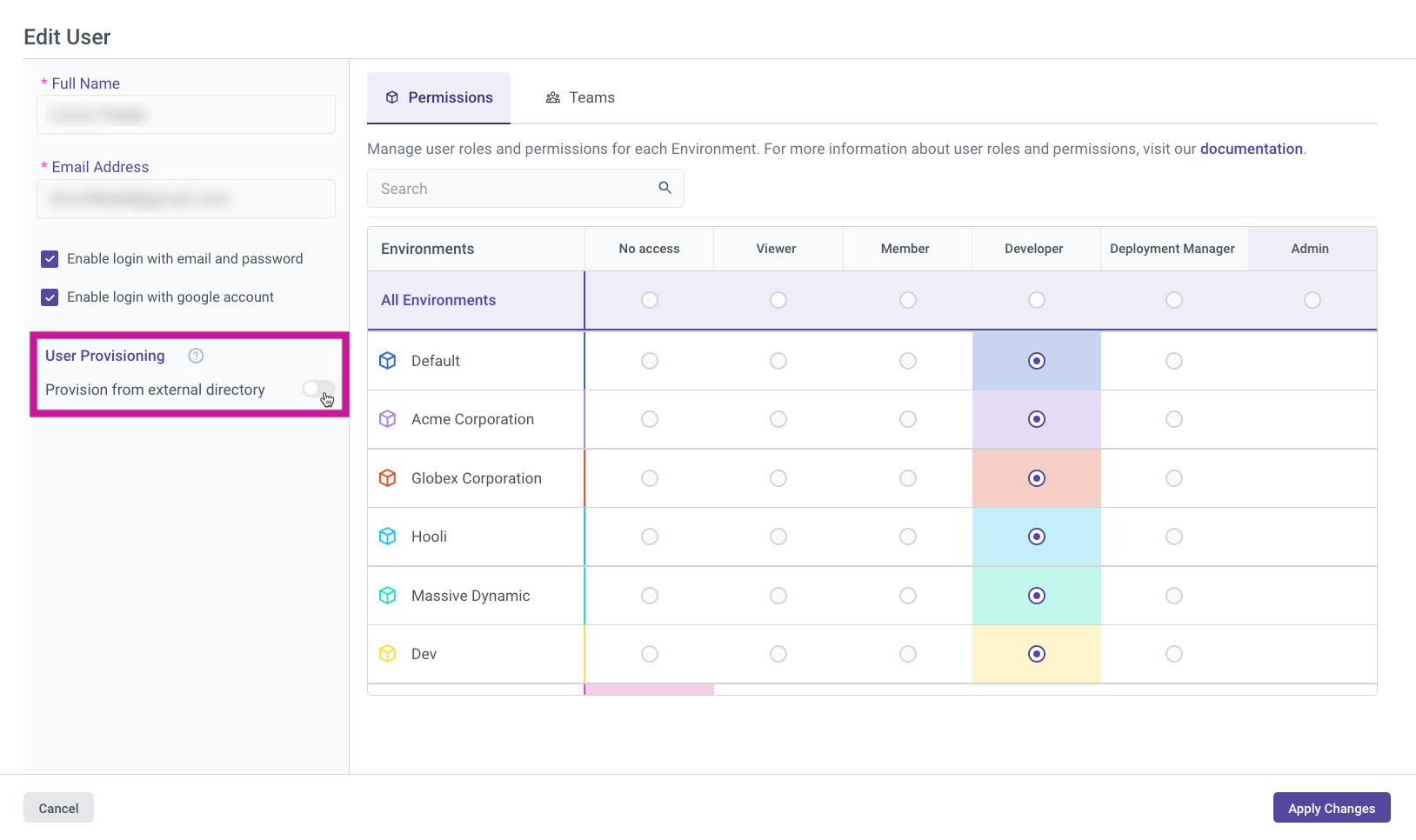The width and height of the screenshot is (1416, 840).
Task: Set Default environment to Viewer role
Action: (778, 361)
